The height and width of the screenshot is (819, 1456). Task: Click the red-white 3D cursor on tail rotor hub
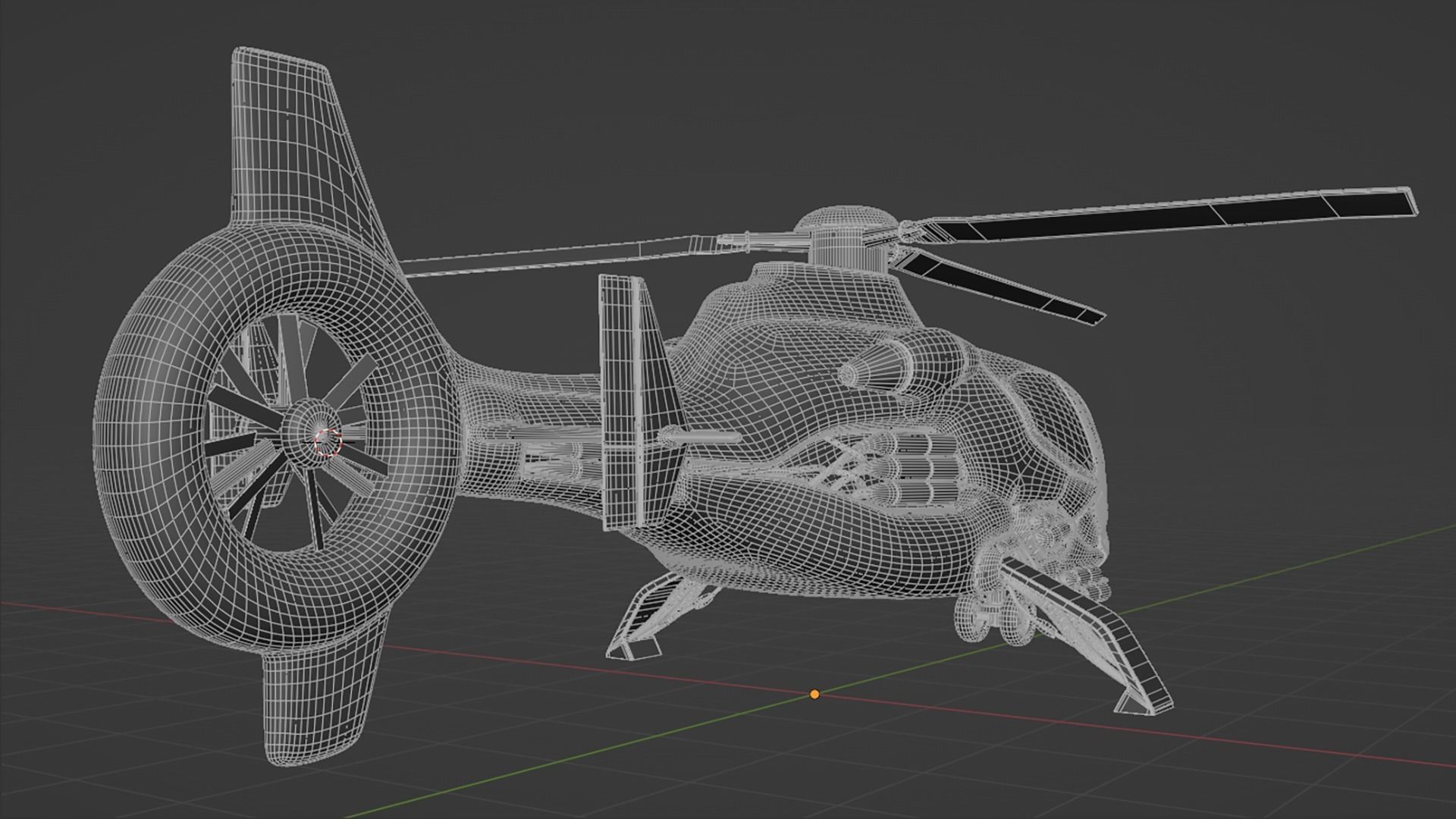[328, 442]
